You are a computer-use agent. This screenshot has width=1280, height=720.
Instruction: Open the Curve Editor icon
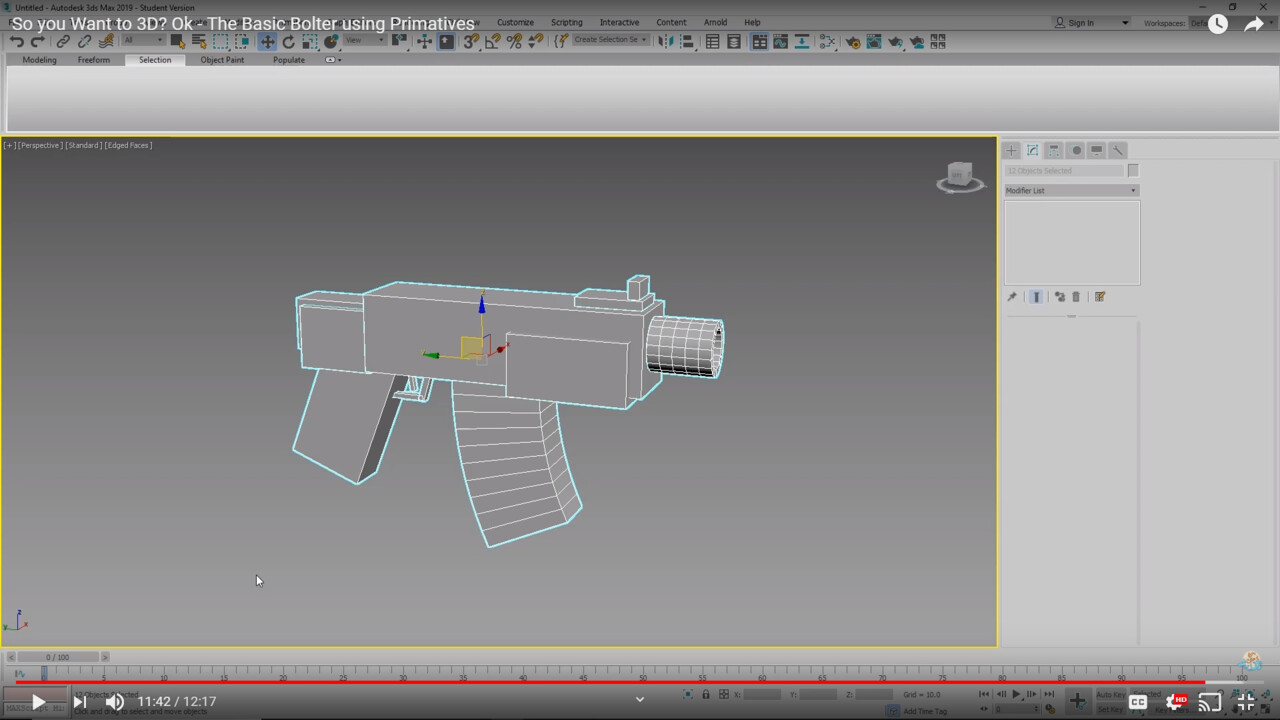click(780, 41)
